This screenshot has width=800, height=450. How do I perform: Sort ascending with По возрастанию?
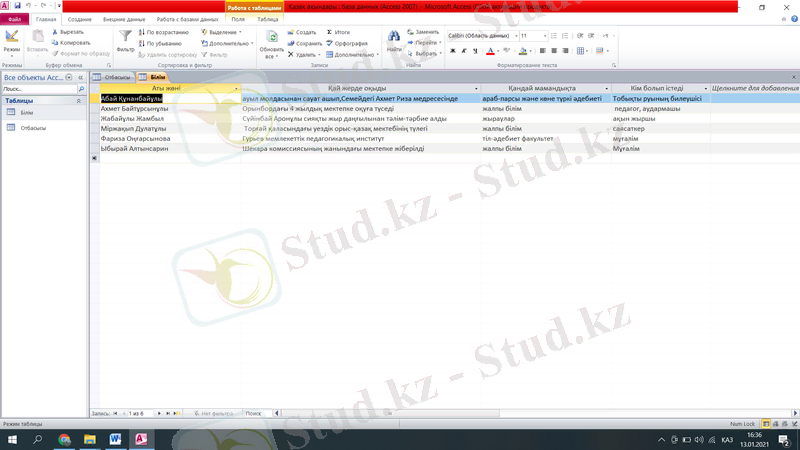click(164, 32)
